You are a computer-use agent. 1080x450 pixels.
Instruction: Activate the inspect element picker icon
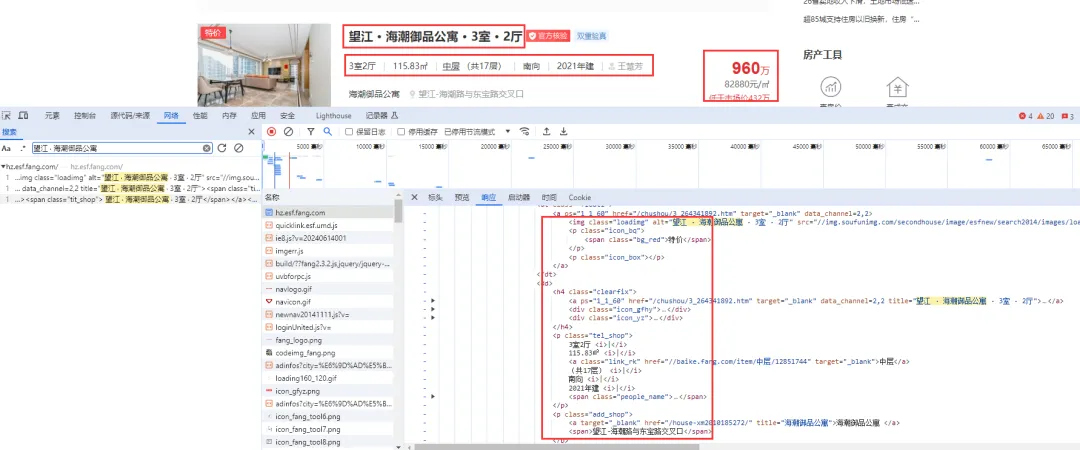pyautogui.click(x=7, y=115)
